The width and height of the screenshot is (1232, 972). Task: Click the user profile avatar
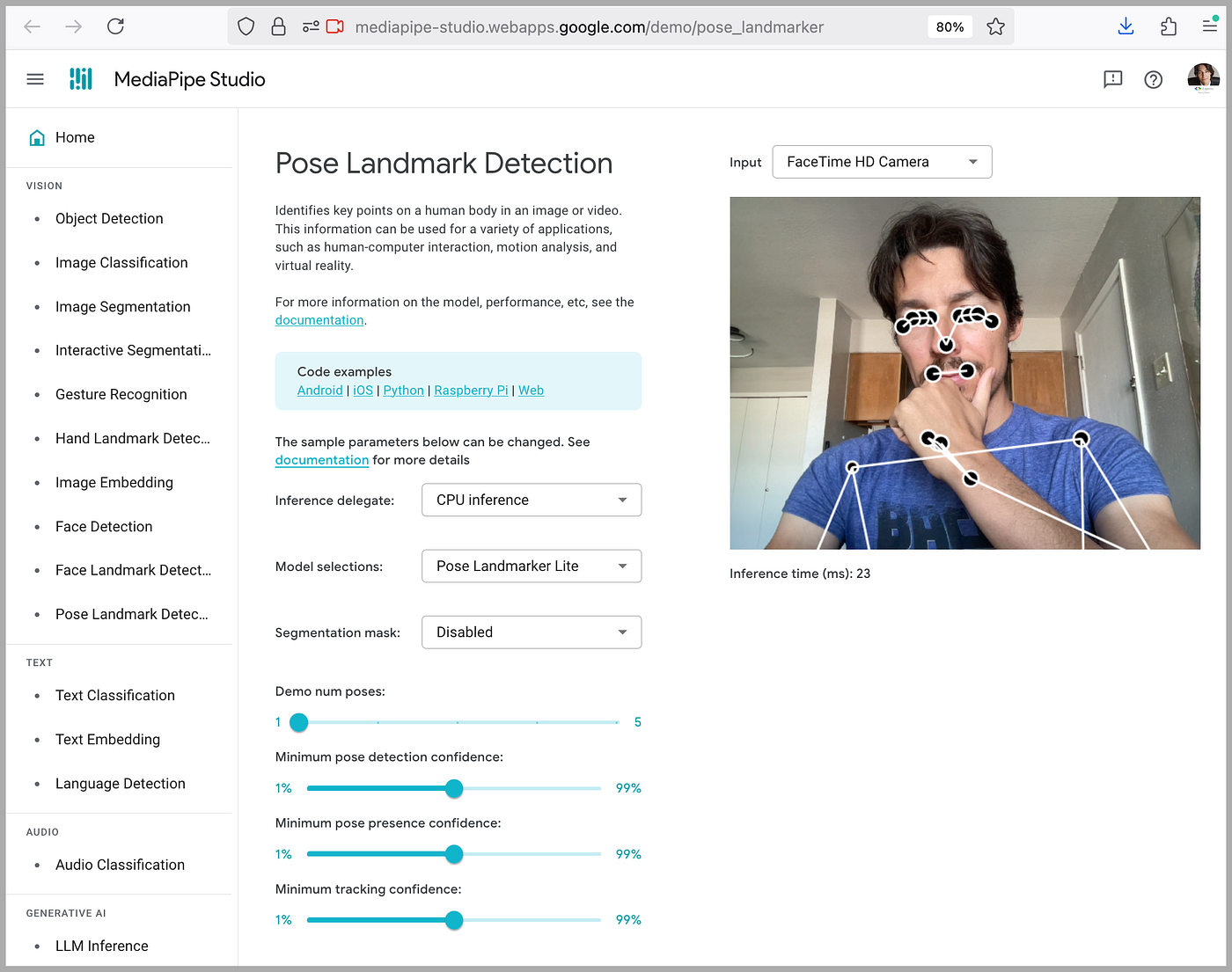coord(1203,78)
